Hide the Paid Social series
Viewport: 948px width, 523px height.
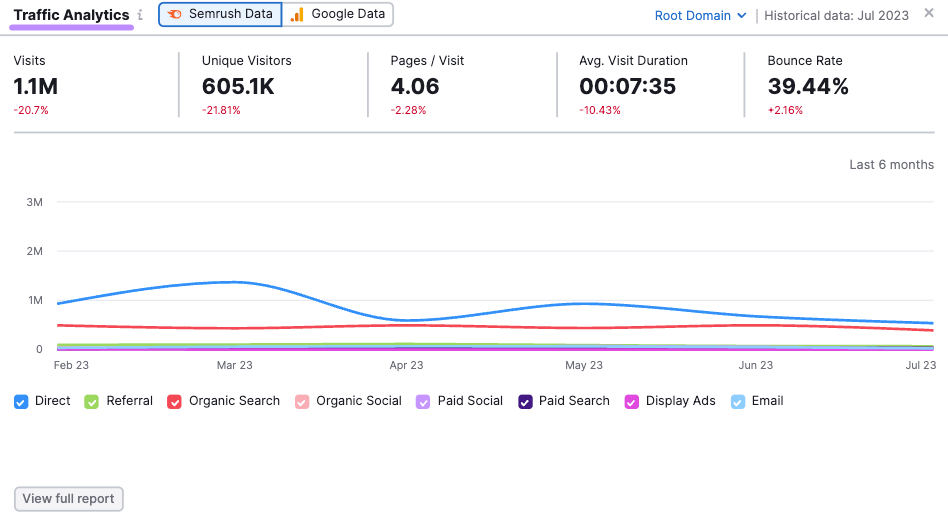coord(424,401)
